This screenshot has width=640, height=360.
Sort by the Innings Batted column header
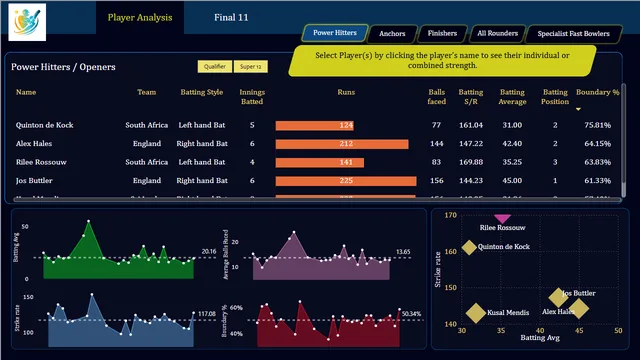(252, 97)
